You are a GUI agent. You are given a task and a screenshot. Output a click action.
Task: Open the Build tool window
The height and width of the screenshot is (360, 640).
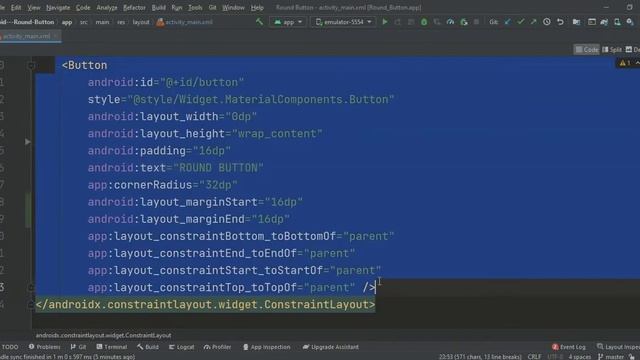click(148, 347)
